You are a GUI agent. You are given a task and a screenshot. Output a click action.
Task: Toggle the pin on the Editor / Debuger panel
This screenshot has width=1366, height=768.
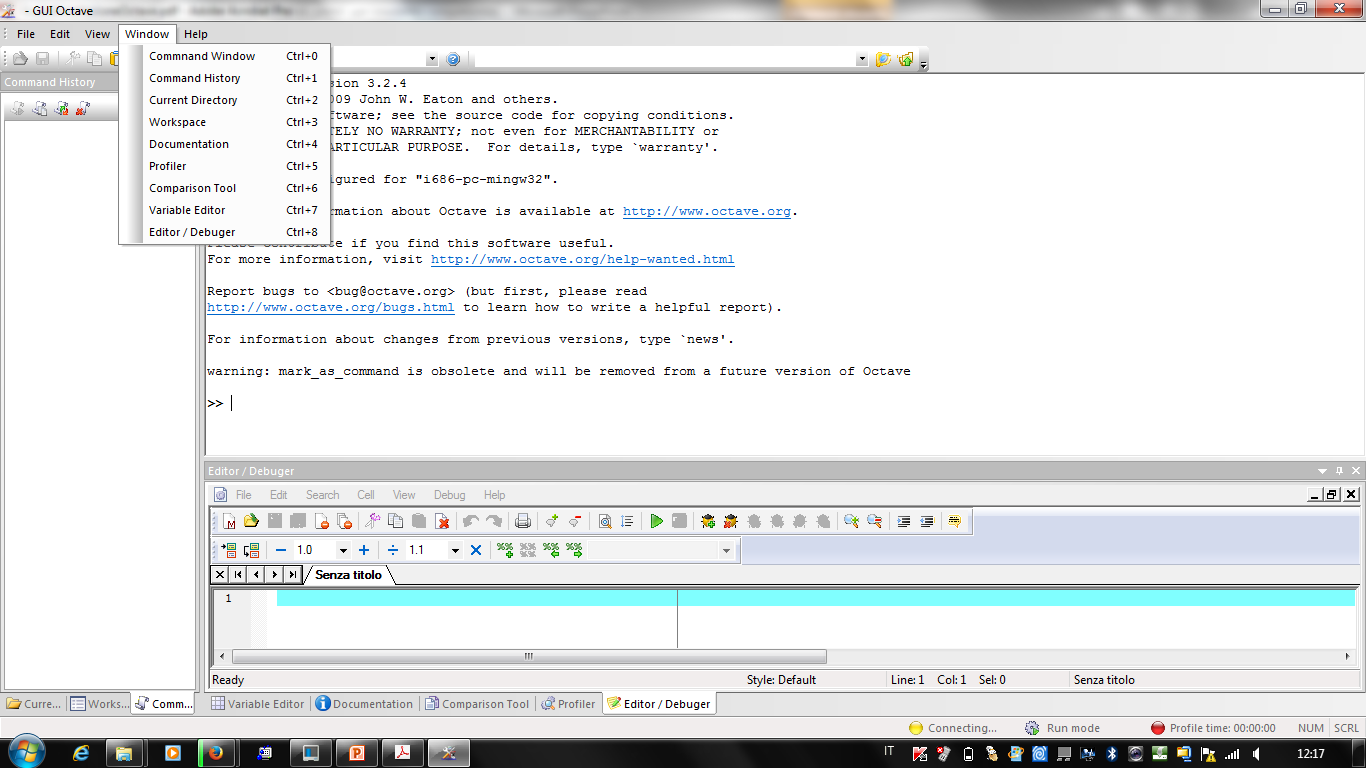[x=1340, y=471]
